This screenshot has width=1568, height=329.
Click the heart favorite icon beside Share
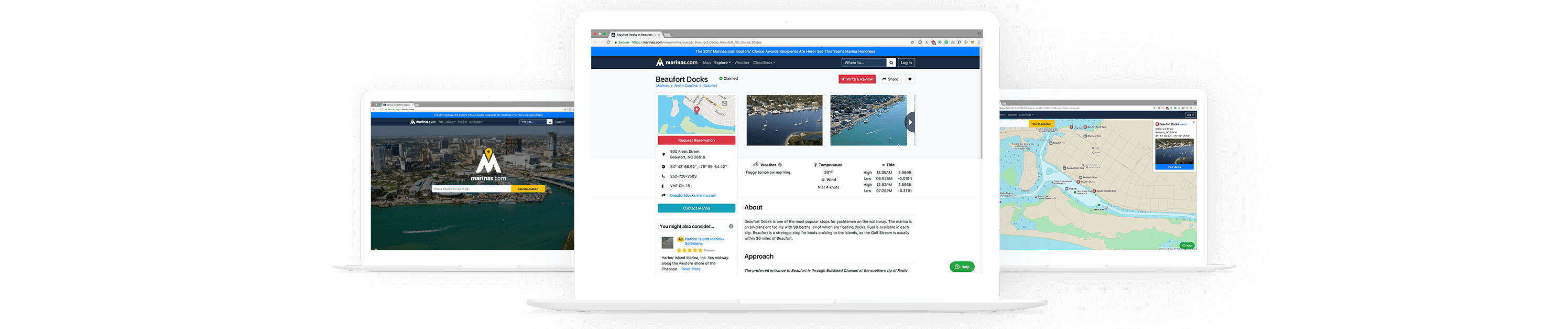910,79
